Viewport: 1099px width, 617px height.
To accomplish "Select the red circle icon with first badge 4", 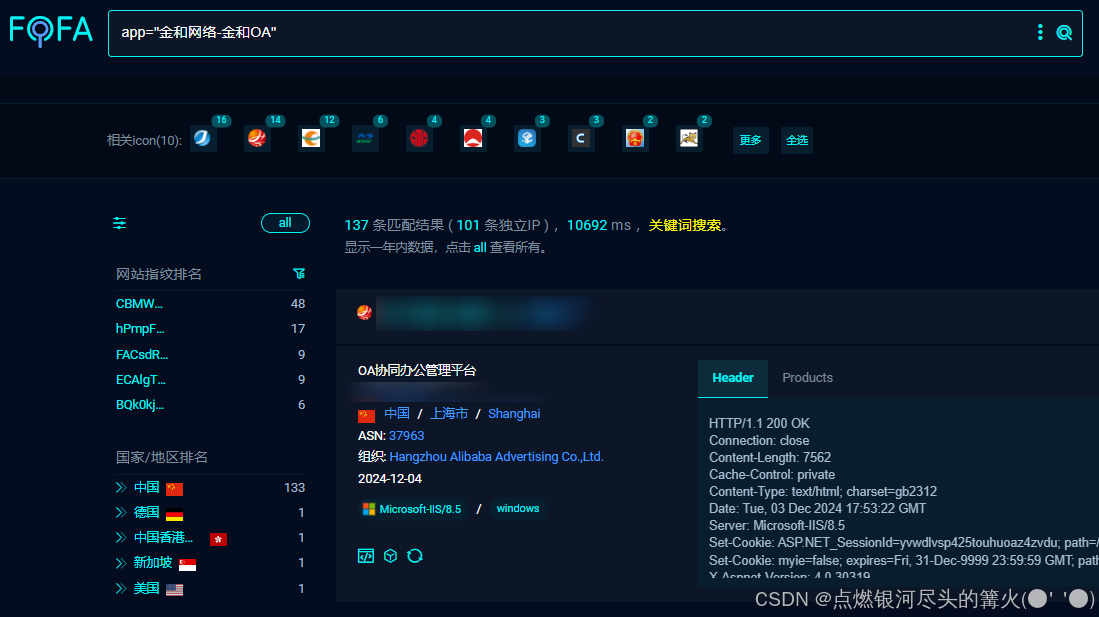I will (418, 138).
